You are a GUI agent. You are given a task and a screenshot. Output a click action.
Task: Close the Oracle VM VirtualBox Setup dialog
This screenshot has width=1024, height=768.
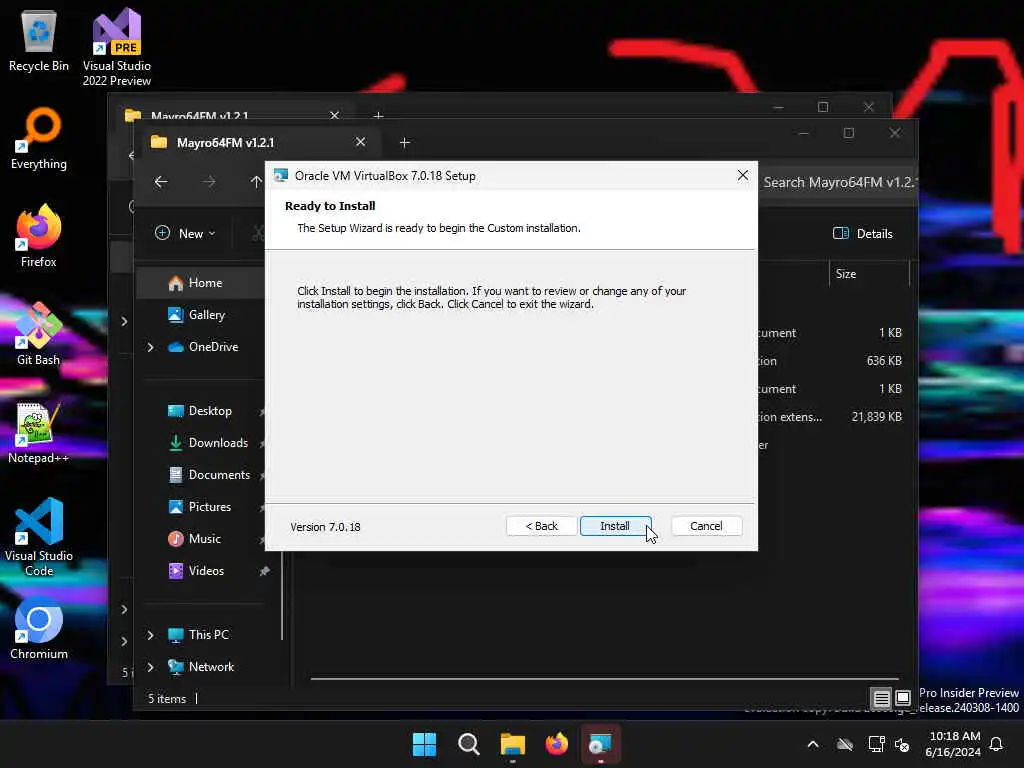[x=743, y=175]
